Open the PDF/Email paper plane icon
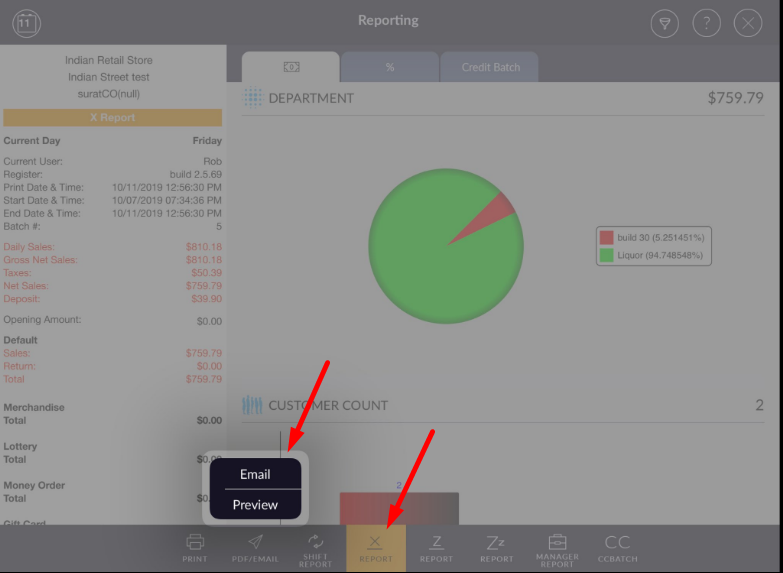Image resolution: width=783 pixels, height=573 pixels. tap(255, 547)
